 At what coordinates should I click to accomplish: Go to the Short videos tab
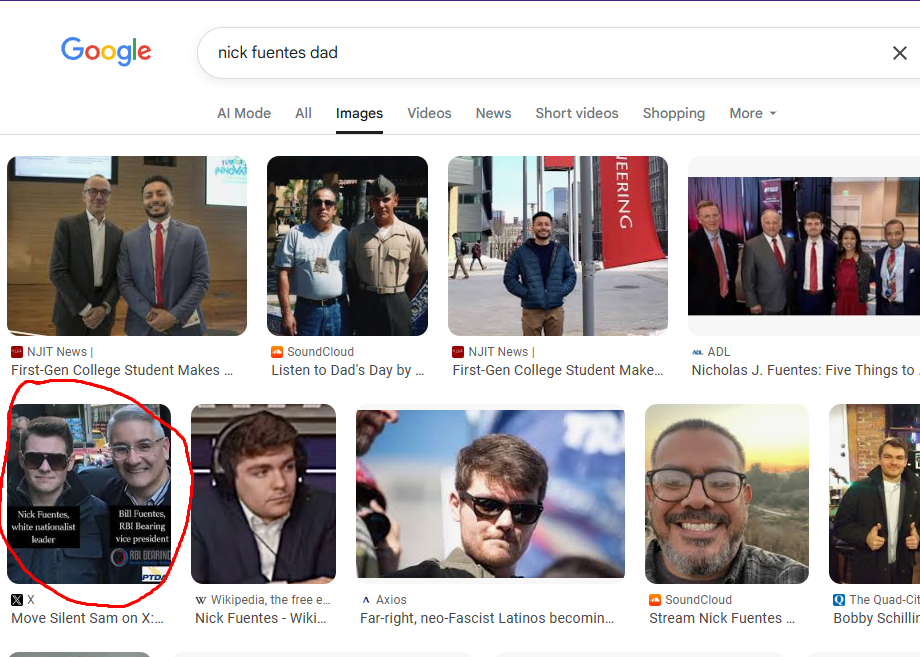[x=577, y=113]
